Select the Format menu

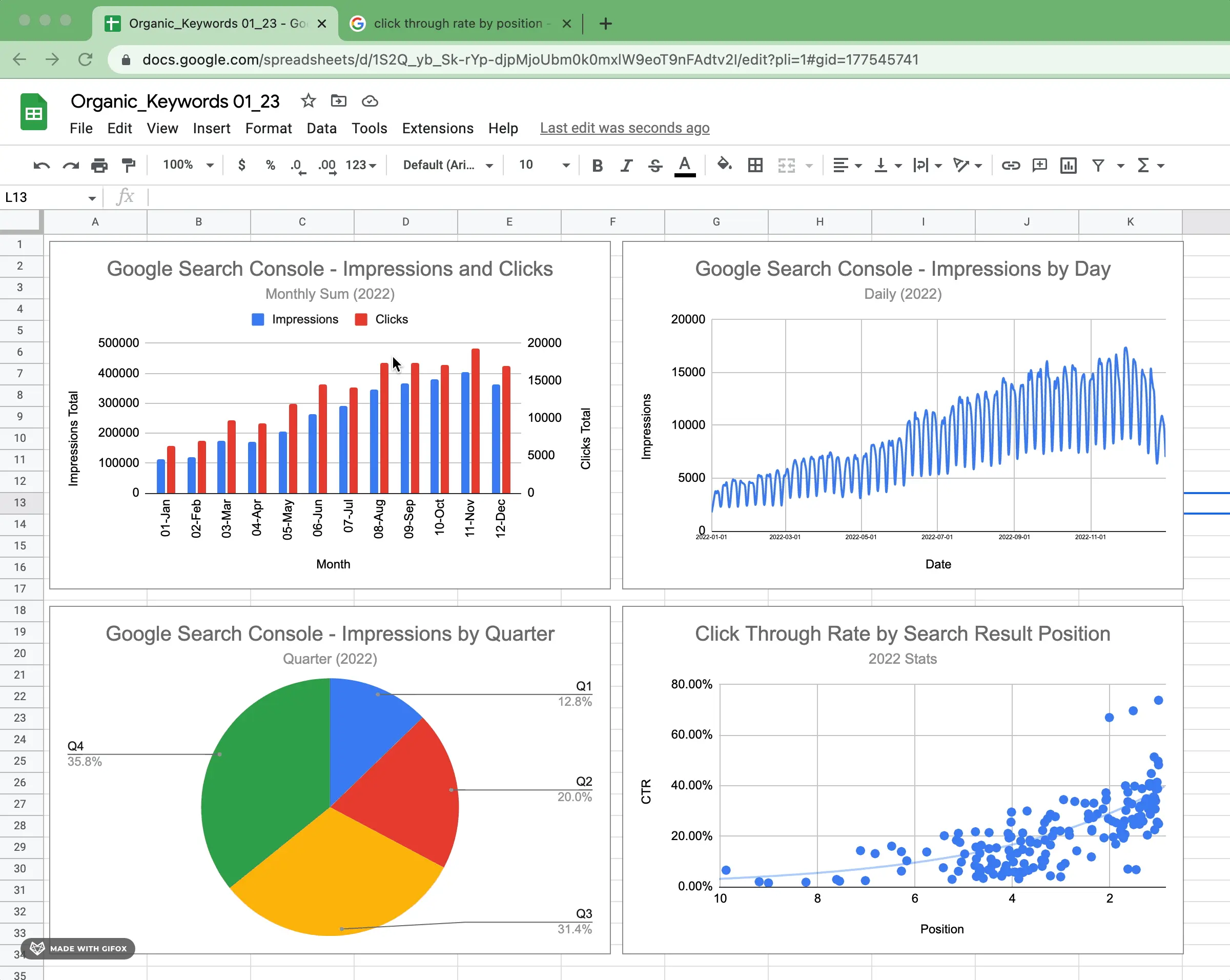click(x=267, y=127)
